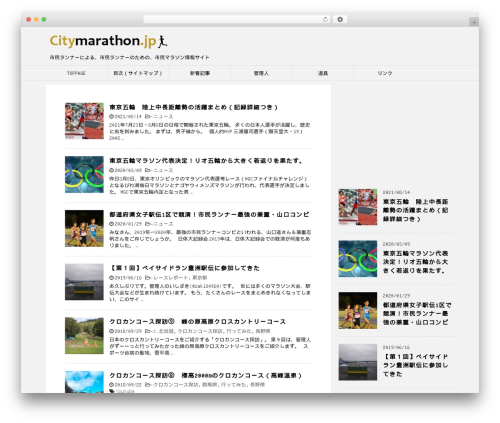
Task: Open the Youtube tag link
Action: pos(125,391)
